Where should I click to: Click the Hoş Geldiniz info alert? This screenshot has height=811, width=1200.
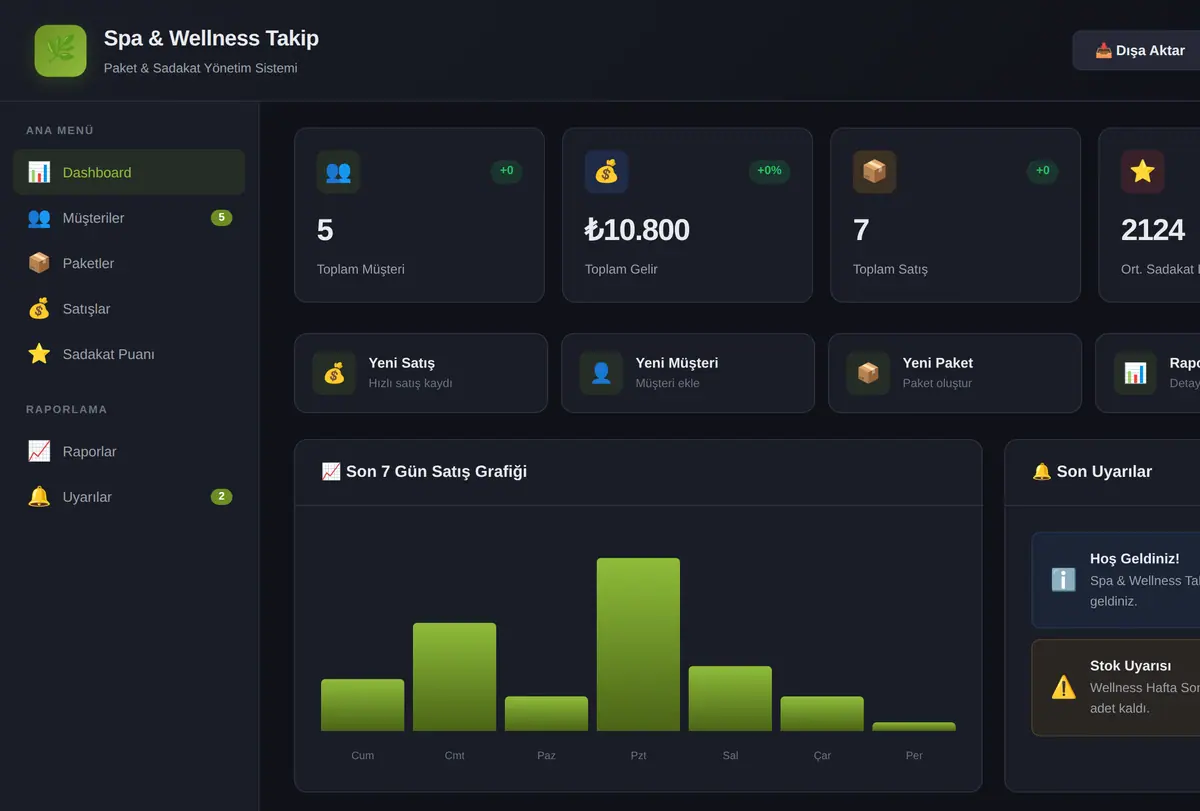point(1116,580)
